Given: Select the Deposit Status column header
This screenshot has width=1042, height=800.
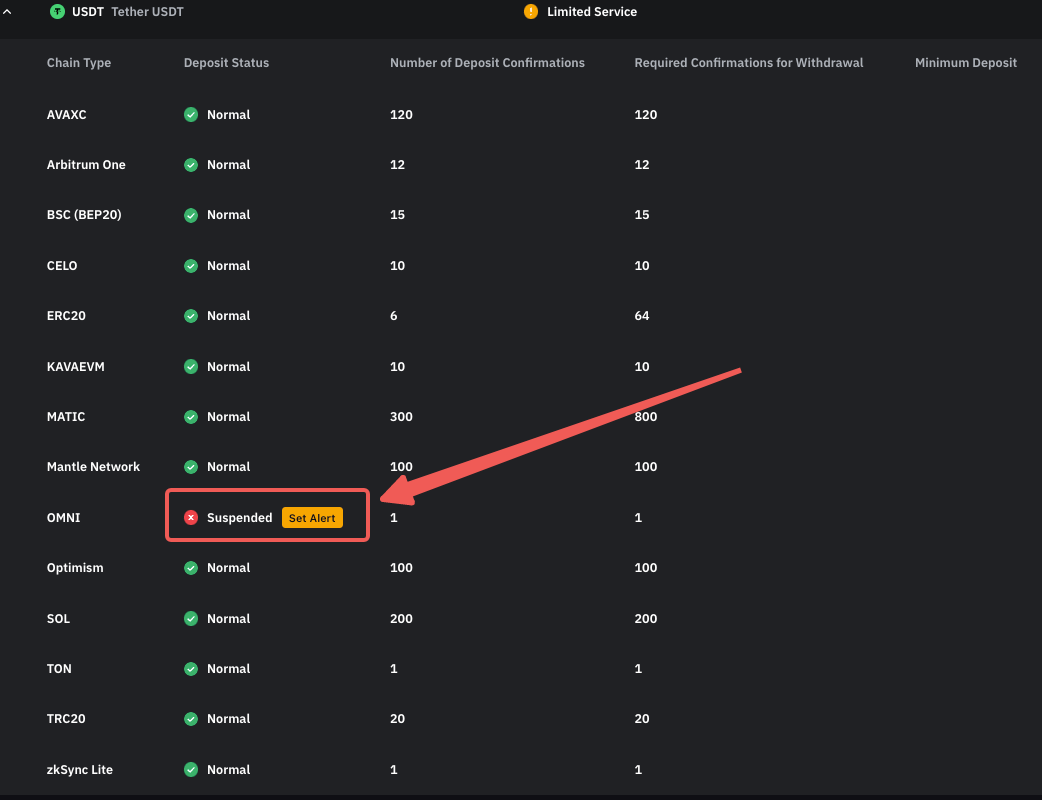Looking at the screenshot, I should (x=226, y=63).
